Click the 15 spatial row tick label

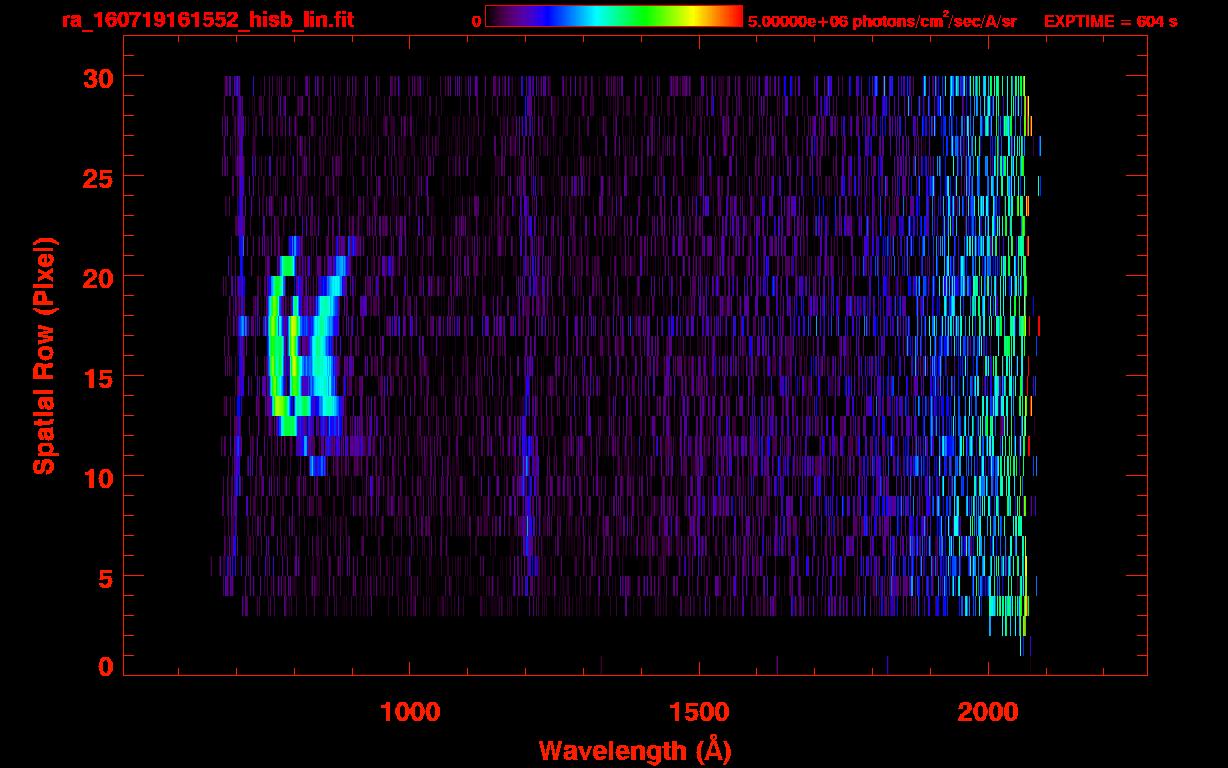98,377
